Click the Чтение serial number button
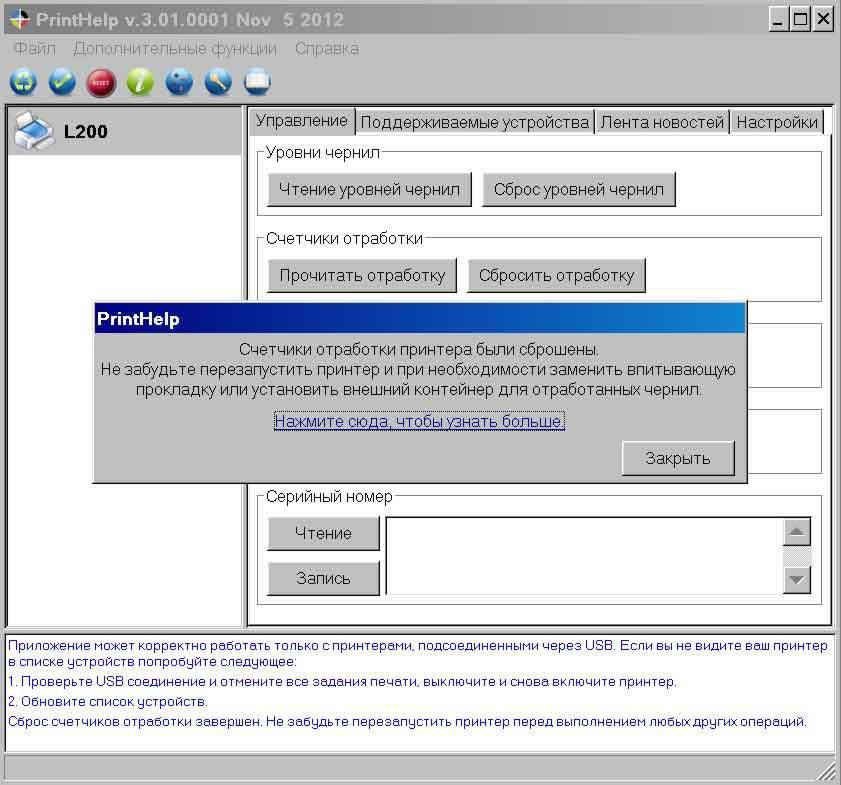 323,534
